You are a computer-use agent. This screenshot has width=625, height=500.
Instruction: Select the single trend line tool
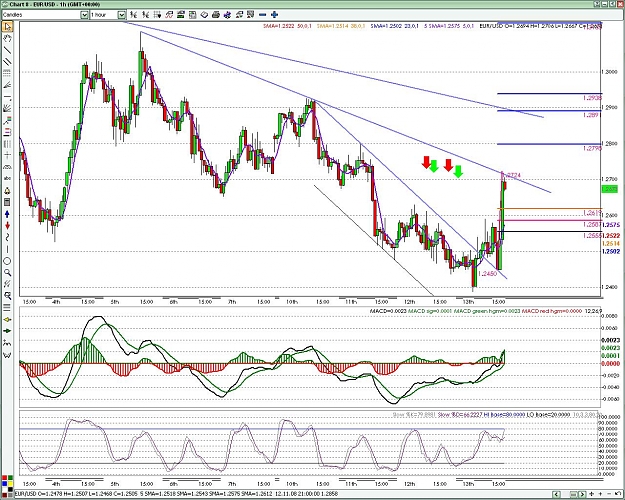tap(7, 50)
